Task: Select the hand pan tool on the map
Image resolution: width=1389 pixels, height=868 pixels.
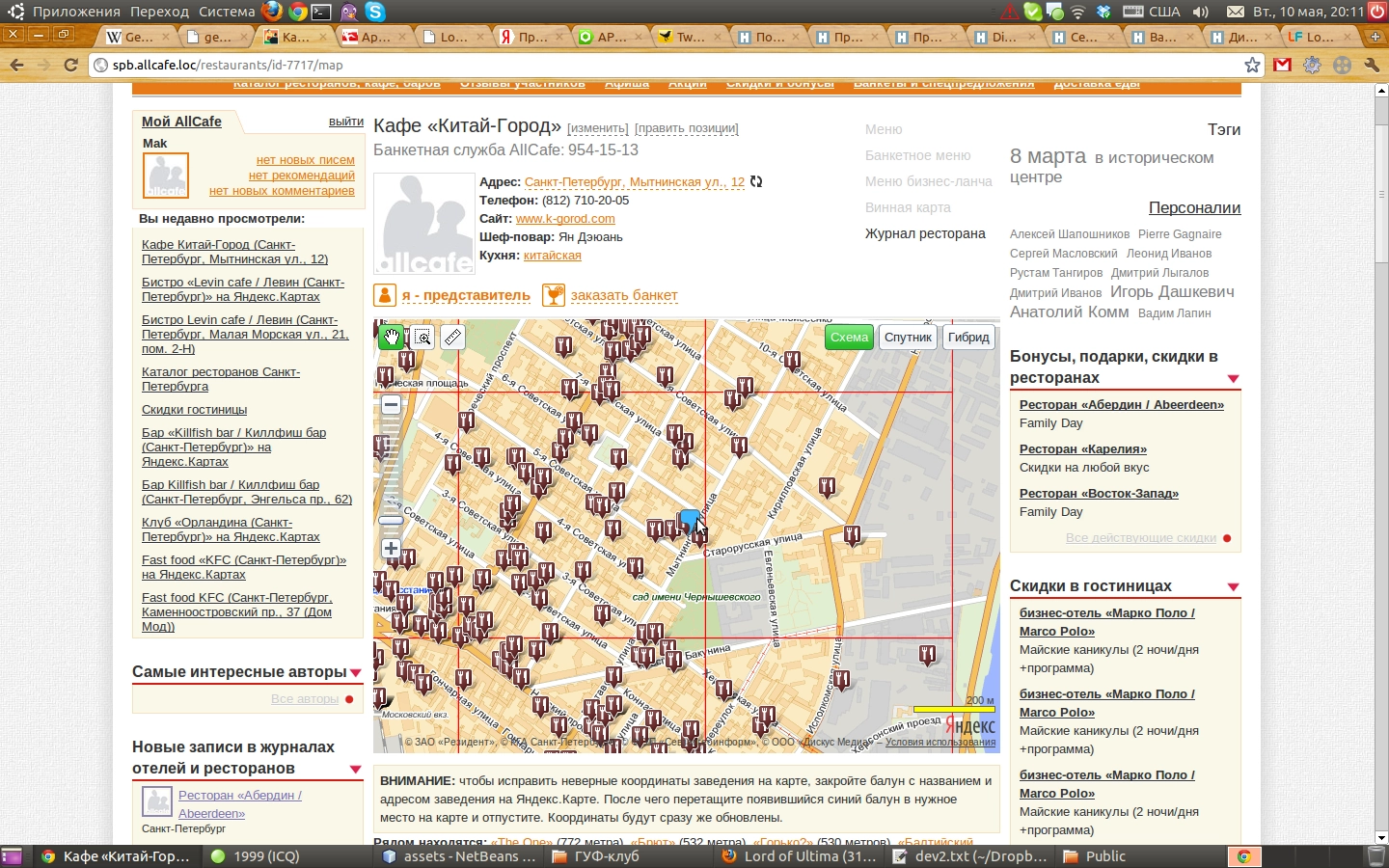Action: pos(391,337)
